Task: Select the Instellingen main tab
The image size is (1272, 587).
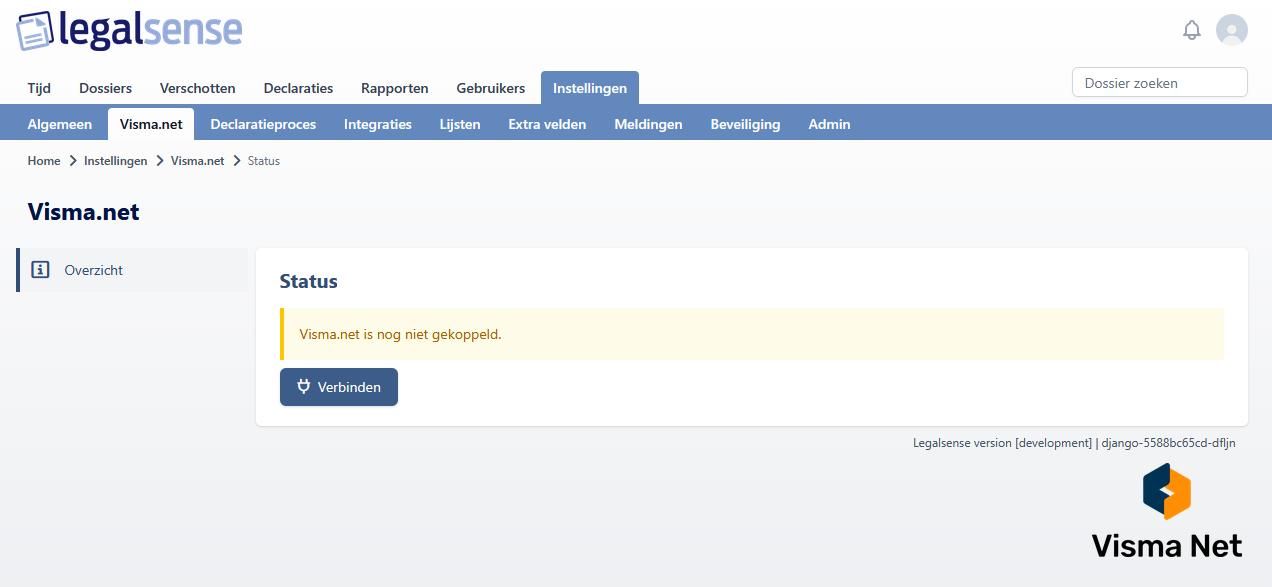Action: pyautogui.click(x=590, y=88)
